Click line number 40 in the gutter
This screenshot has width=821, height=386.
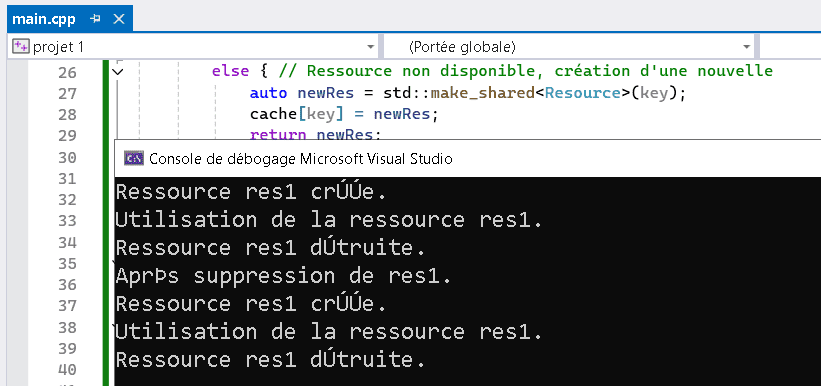point(68,370)
